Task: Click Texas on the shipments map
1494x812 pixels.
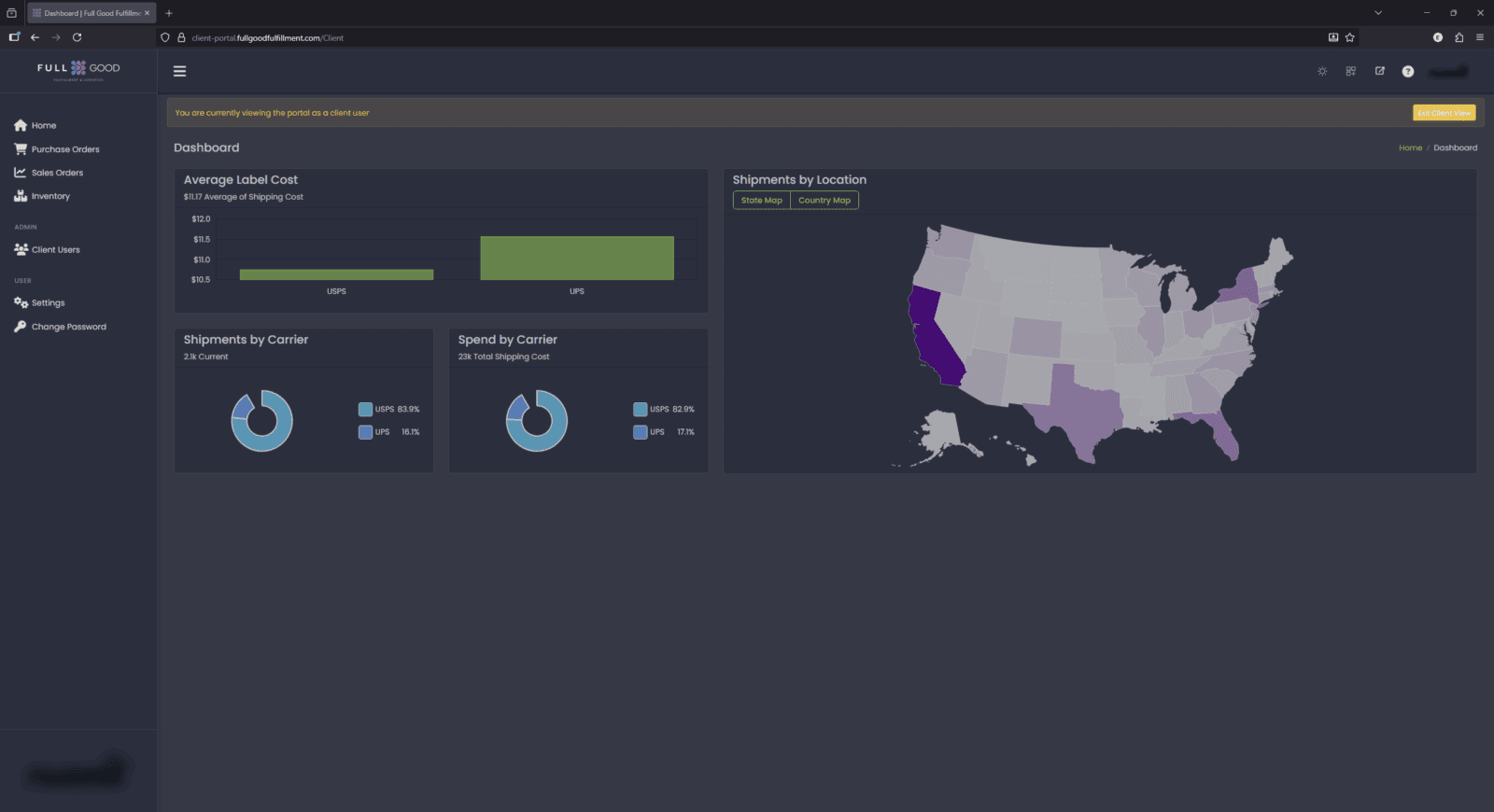Action: 1078,411
